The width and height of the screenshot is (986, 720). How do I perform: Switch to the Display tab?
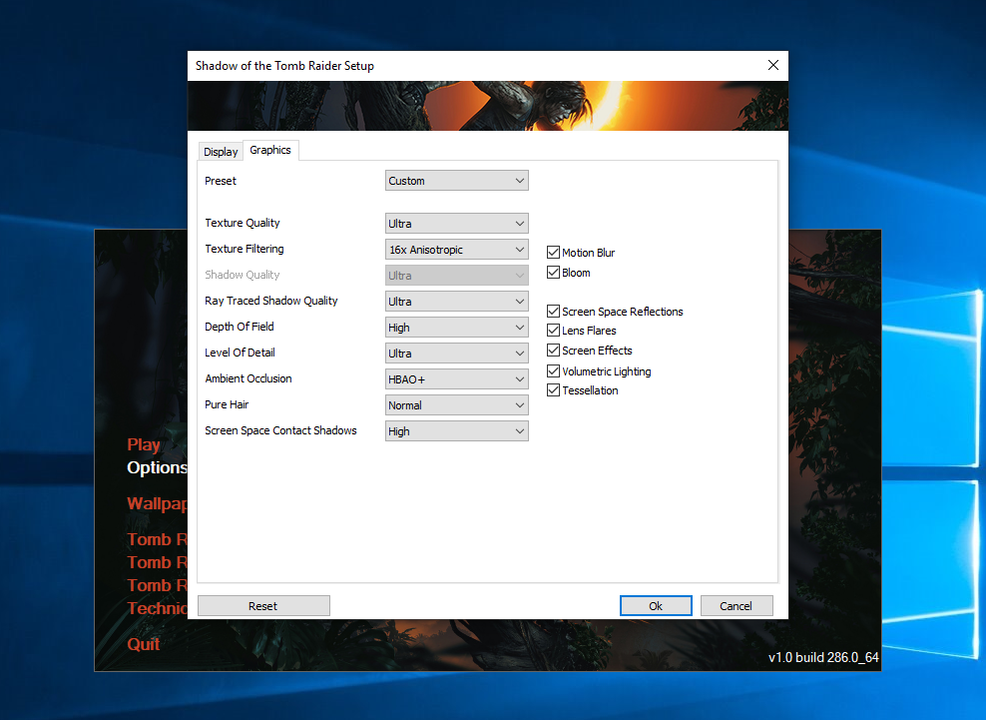click(220, 152)
